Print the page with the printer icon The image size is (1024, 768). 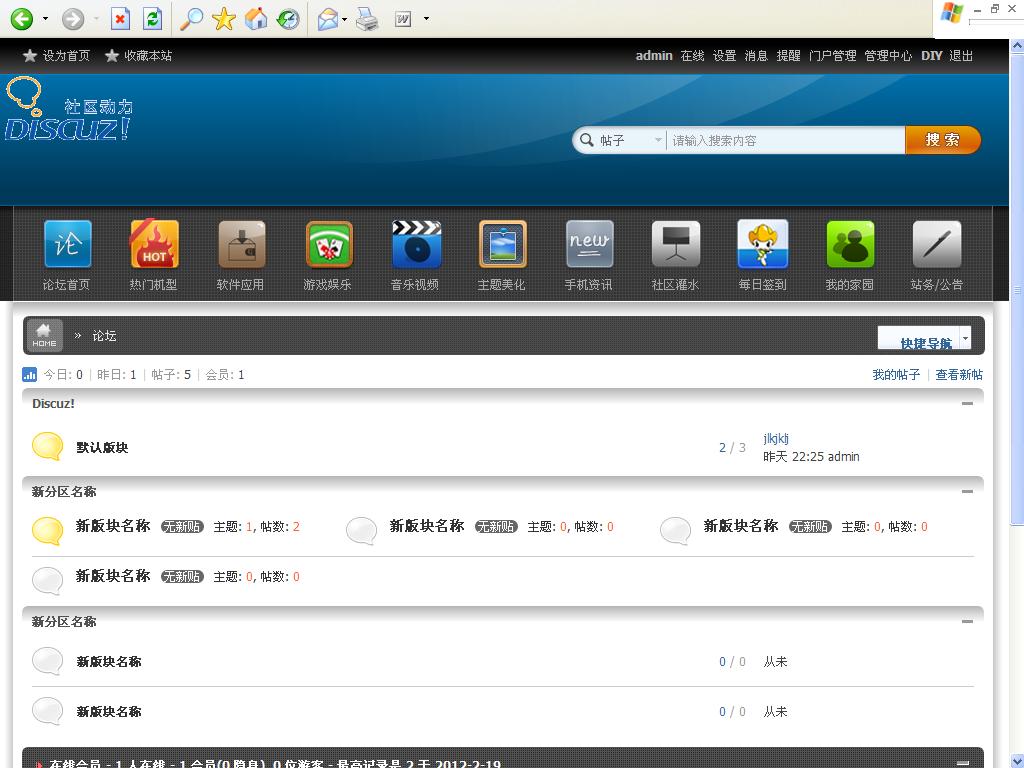tap(367, 19)
